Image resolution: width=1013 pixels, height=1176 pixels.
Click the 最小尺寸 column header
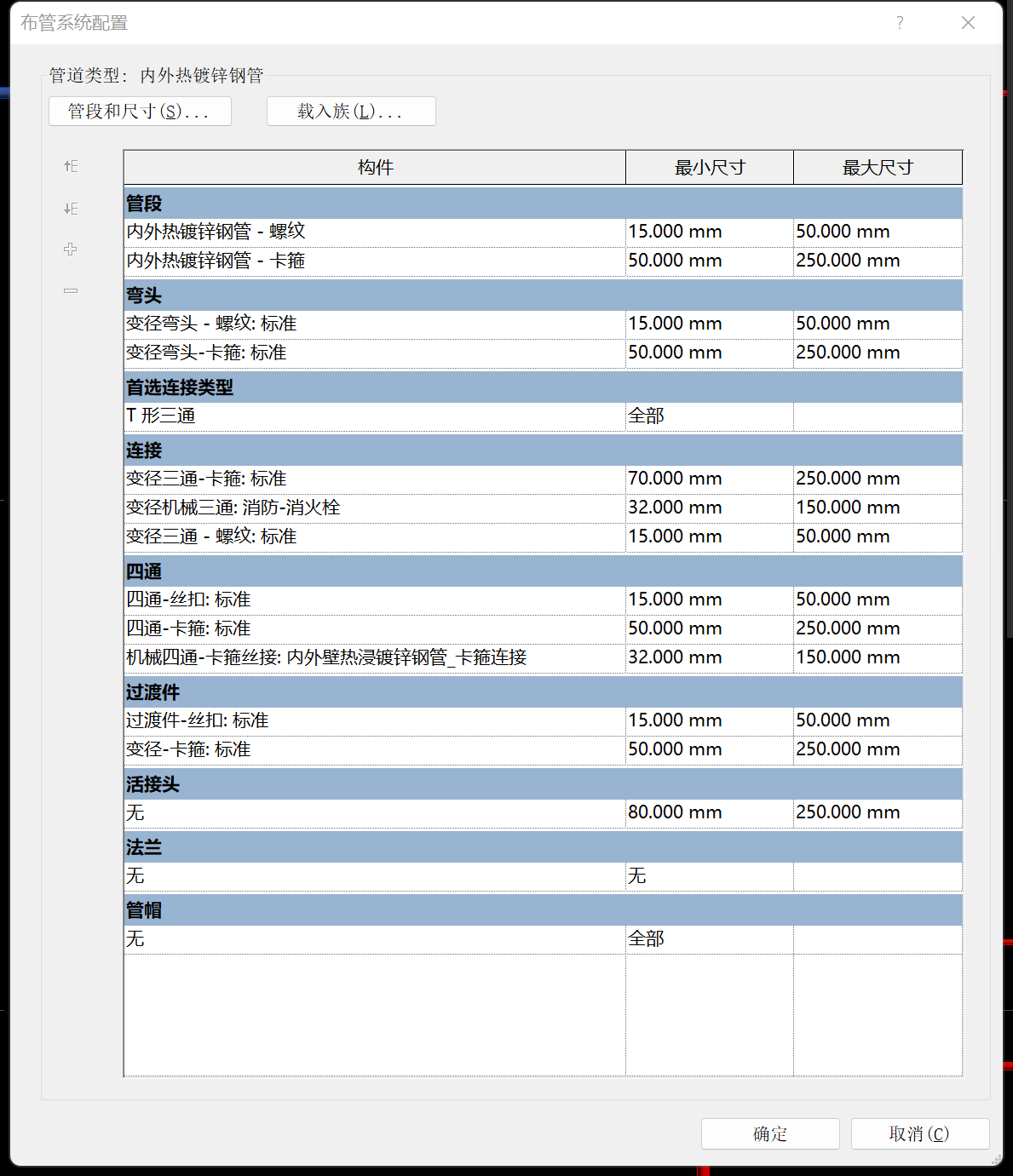[709, 168]
